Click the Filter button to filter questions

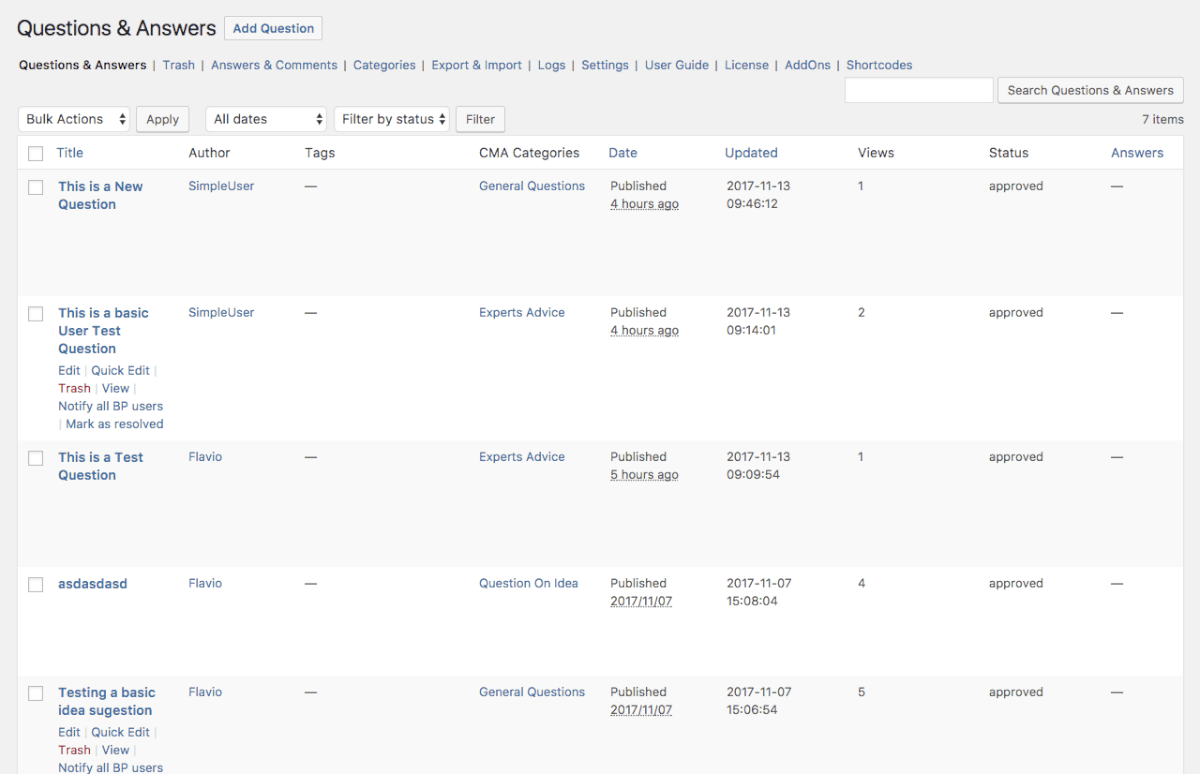pos(480,119)
